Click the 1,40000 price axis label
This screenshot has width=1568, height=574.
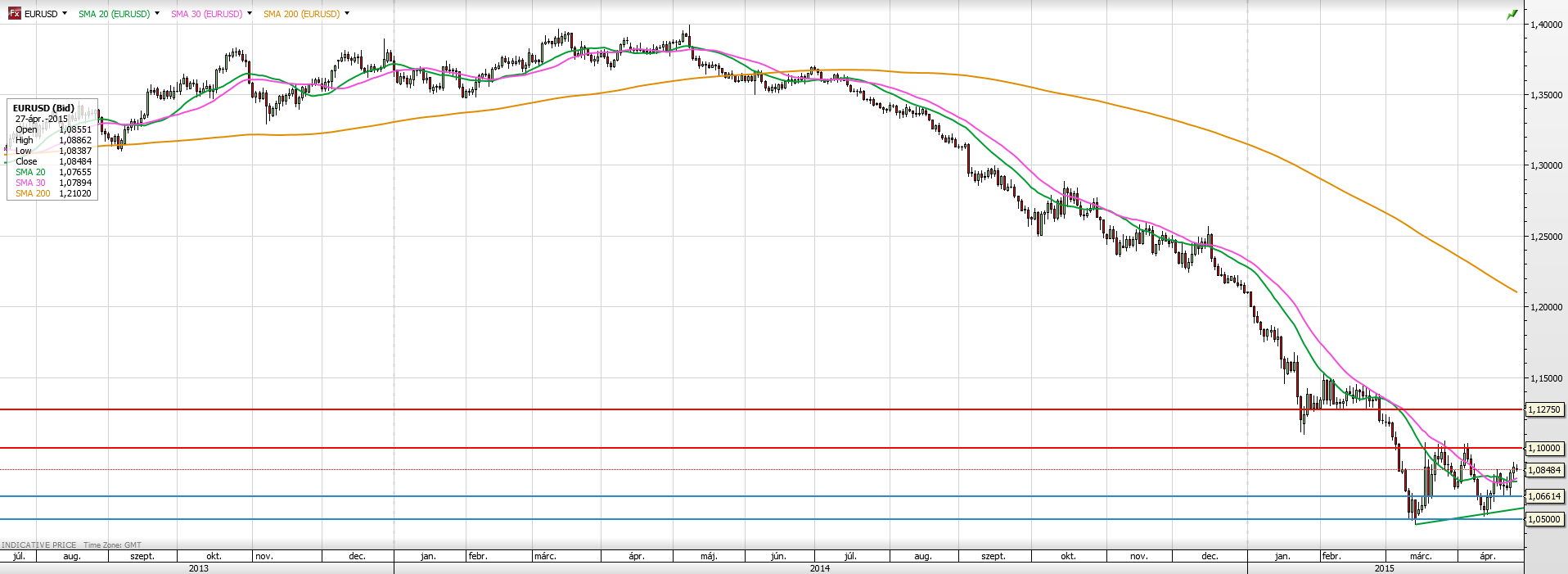(1546, 25)
